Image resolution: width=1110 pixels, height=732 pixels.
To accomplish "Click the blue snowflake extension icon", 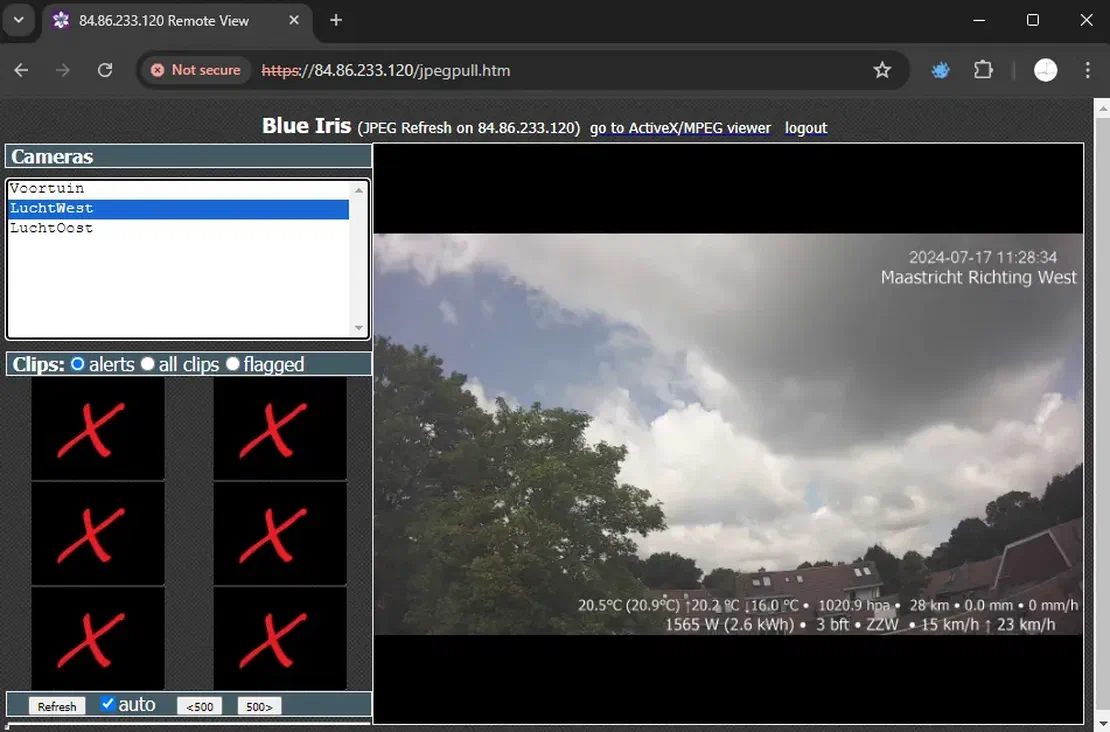I will tap(940, 70).
